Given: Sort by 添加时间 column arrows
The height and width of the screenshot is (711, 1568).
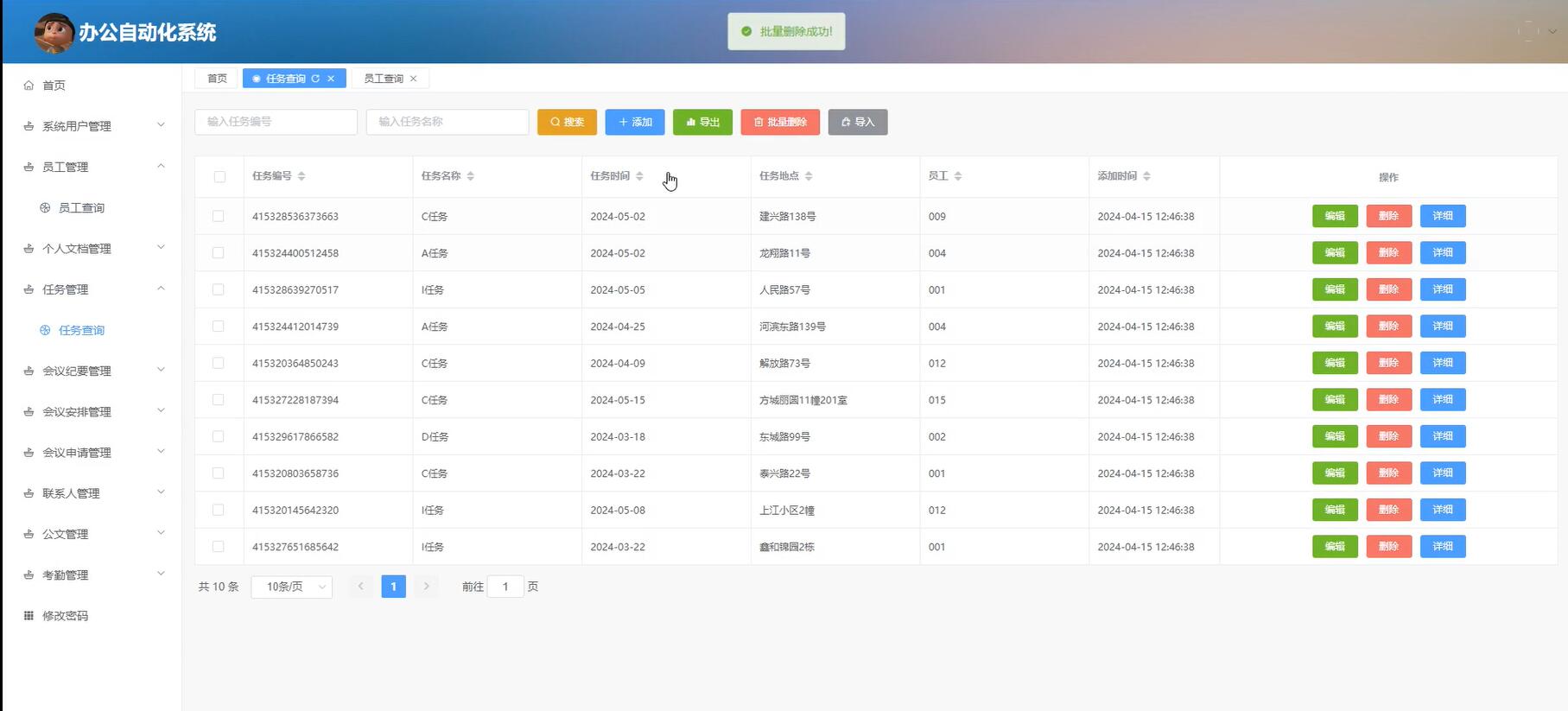Looking at the screenshot, I should click(1146, 176).
